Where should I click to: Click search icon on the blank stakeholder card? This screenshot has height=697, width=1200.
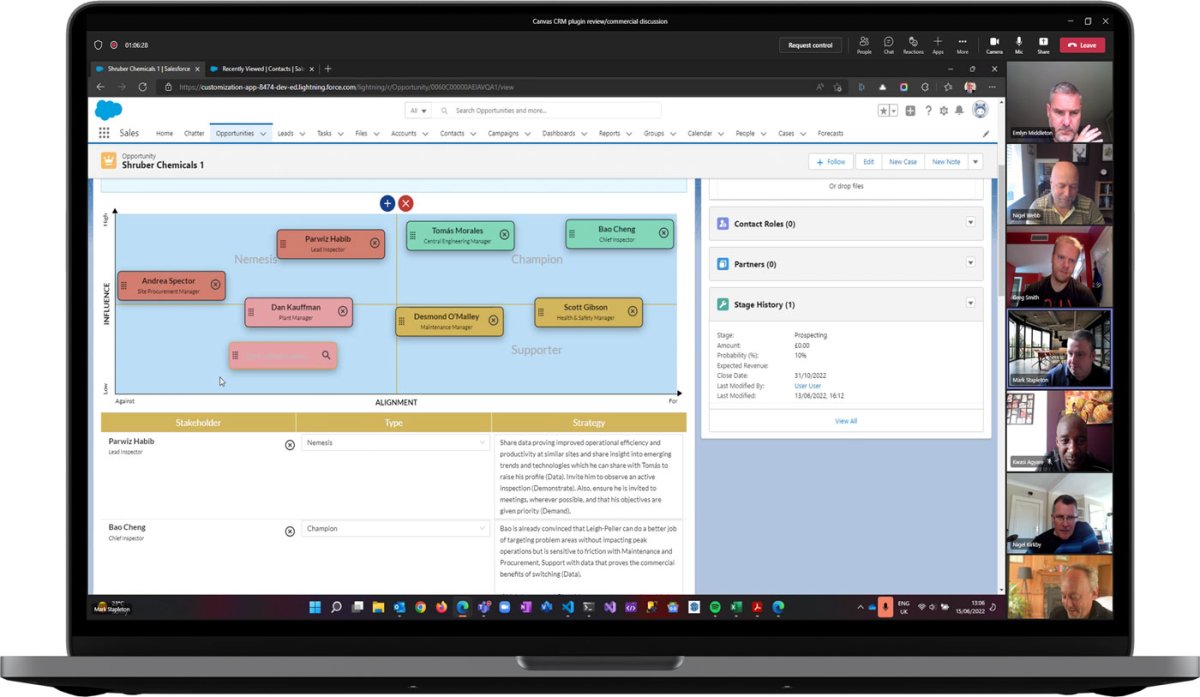point(326,355)
